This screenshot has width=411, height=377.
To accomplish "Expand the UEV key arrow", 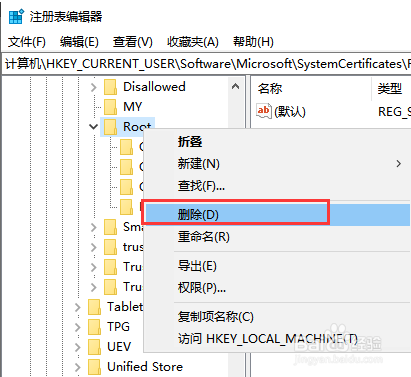I will click(x=78, y=347).
